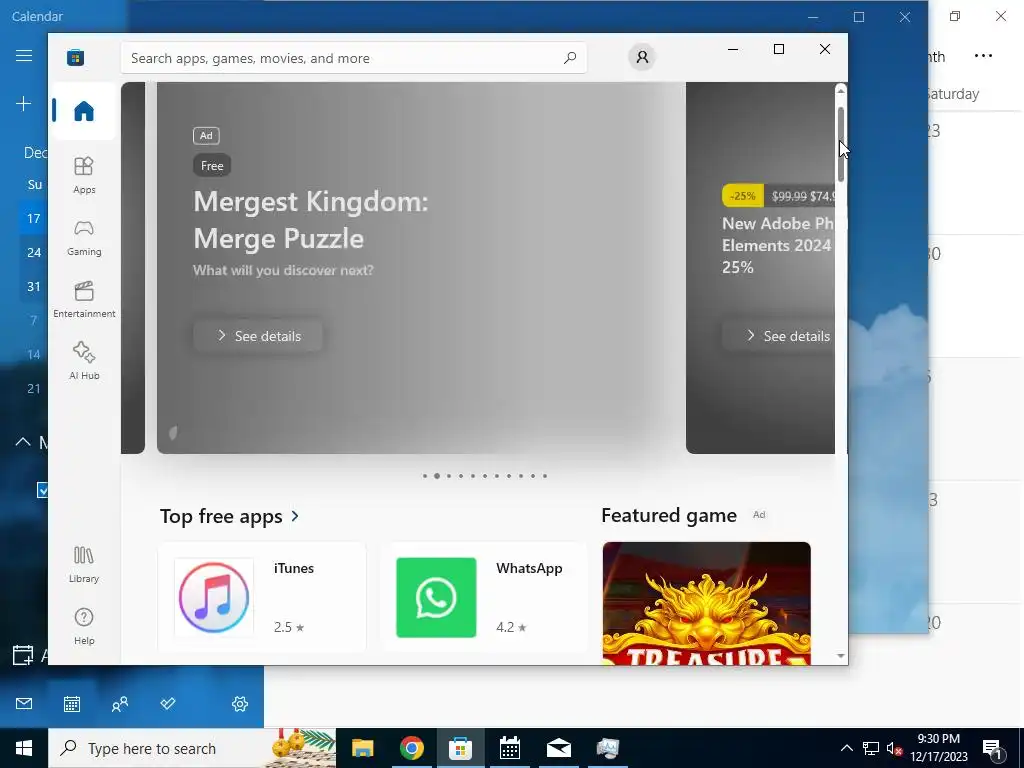1024x768 pixels.
Task: Click the Store vertical scrollbar thumb
Action: coord(841,144)
